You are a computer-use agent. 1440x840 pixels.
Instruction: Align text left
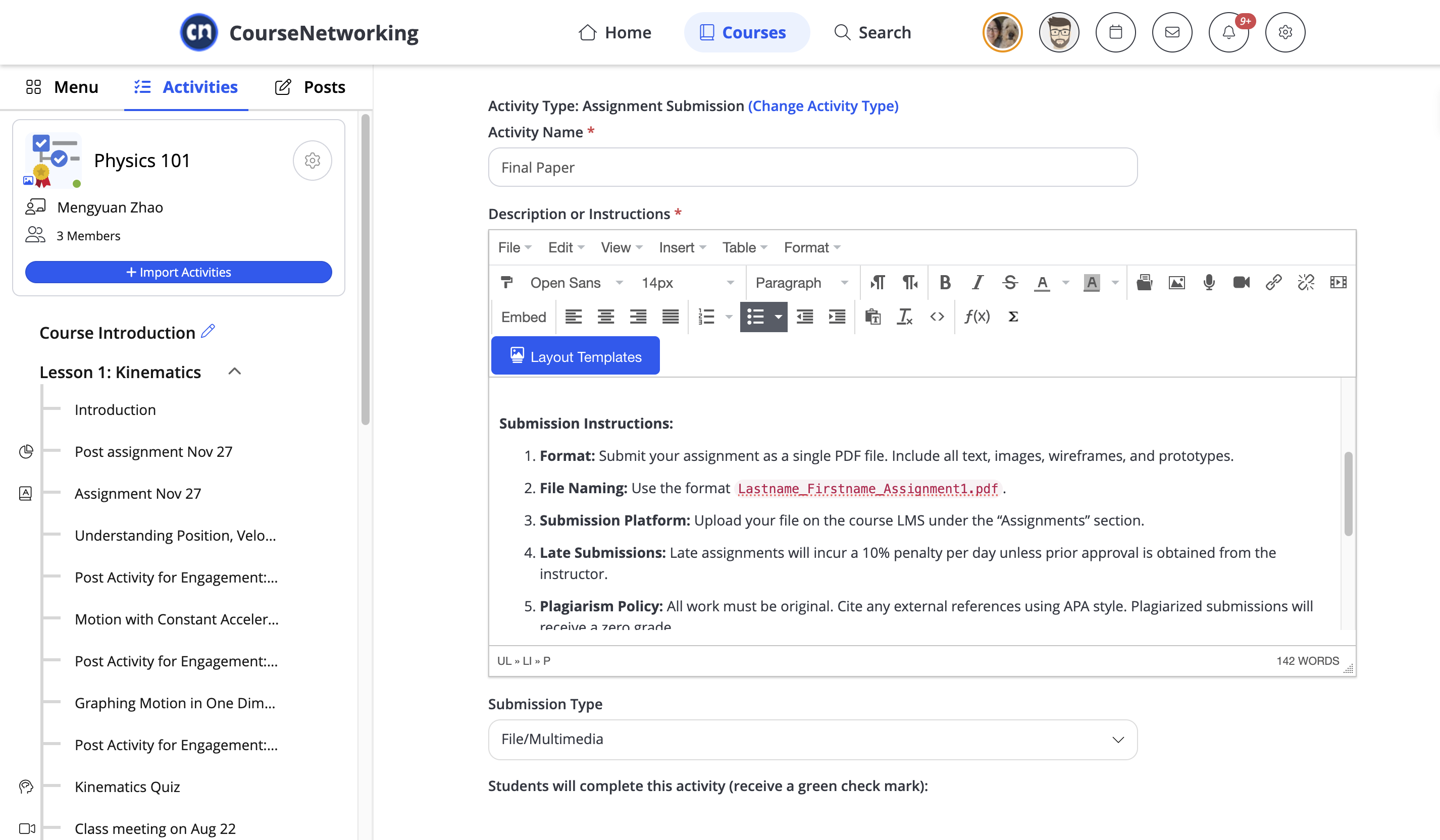[573, 317]
